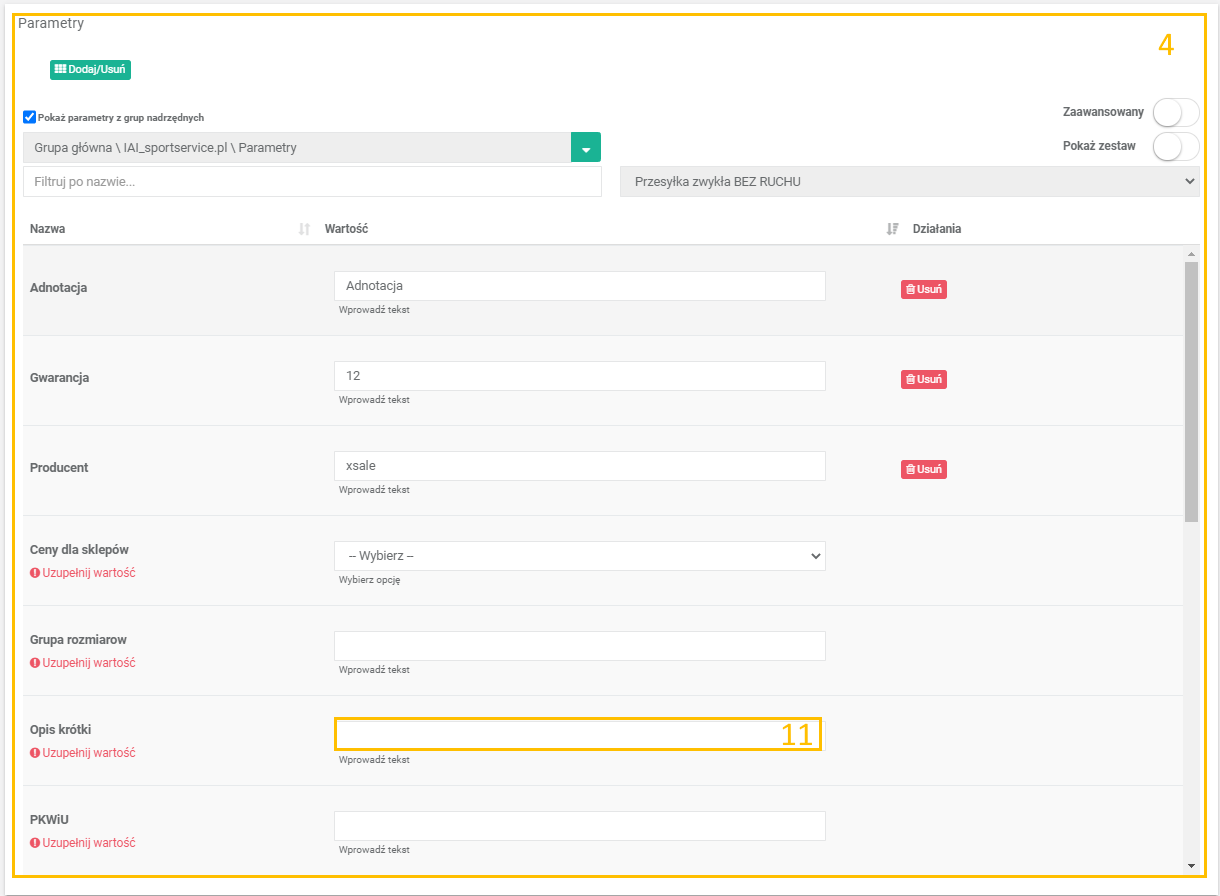The height and width of the screenshot is (896, 1220).
Task: Enable the Zaawansowany toggle switch
Action: point(1175,112)
